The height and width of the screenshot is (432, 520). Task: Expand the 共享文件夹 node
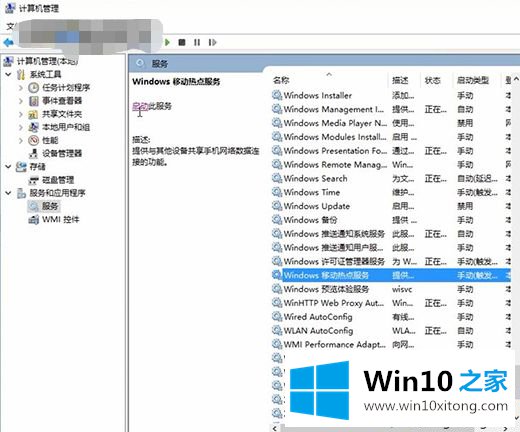[21, 114]
